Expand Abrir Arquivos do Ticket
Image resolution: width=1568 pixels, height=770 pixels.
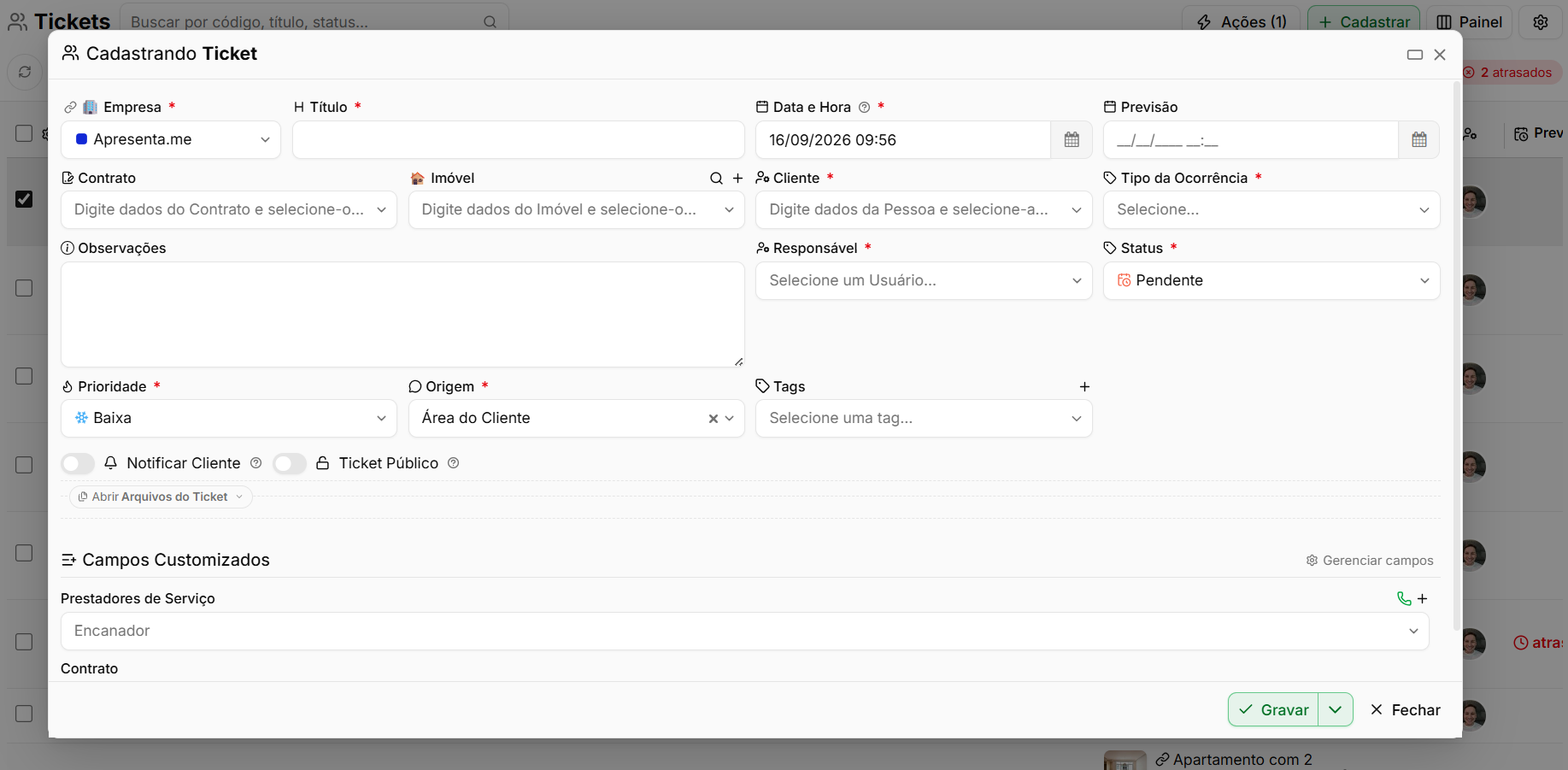point(161,497)
